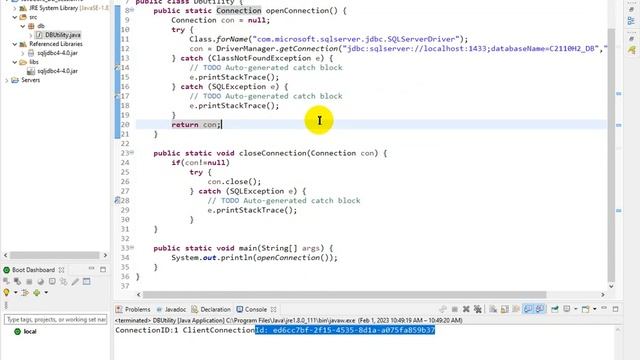
Task: Click Boot Dashboard start/restart icon
Action: click(x=6, y=282)
